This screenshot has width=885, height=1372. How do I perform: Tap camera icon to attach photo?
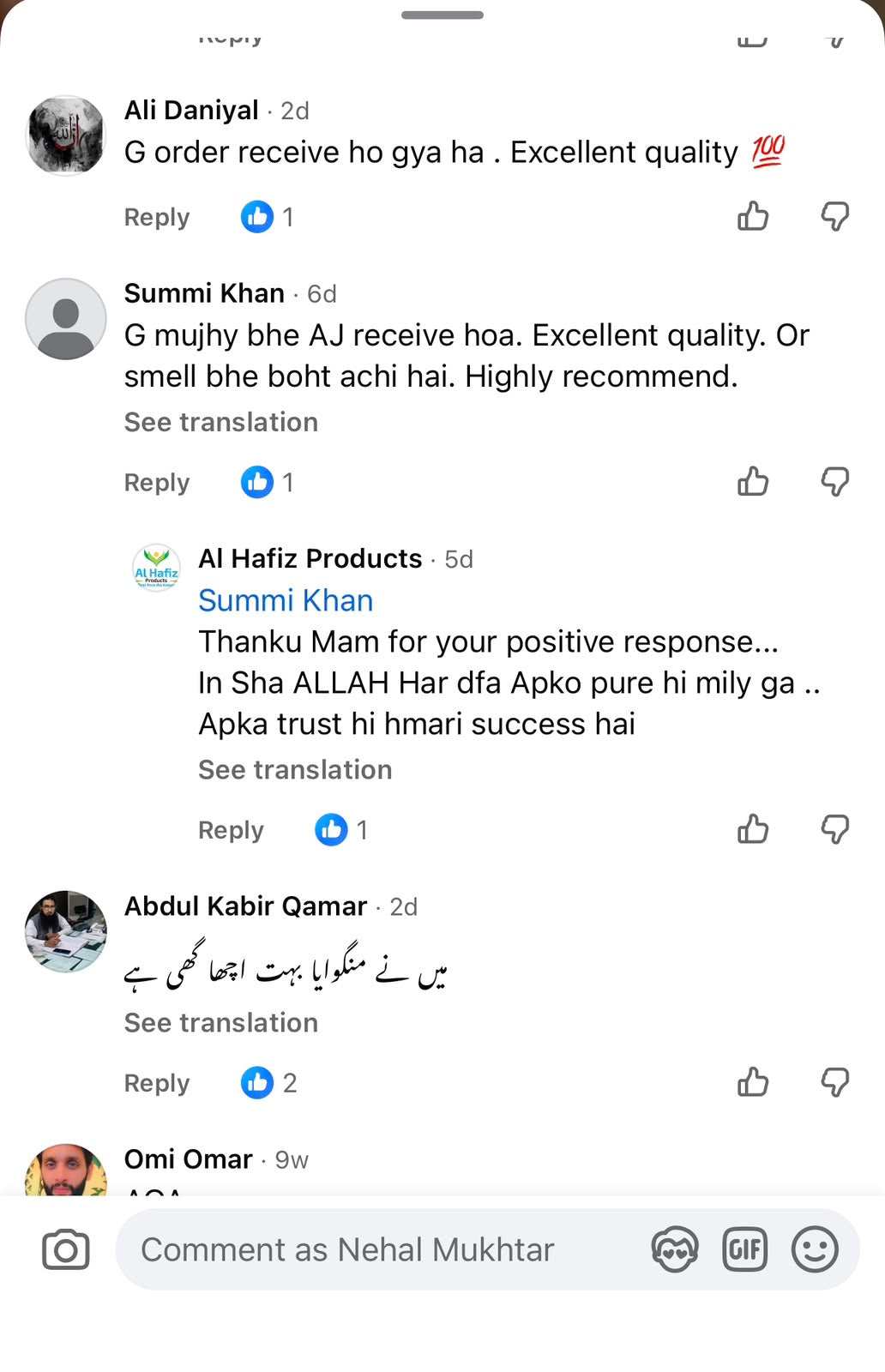point(66,1249)
